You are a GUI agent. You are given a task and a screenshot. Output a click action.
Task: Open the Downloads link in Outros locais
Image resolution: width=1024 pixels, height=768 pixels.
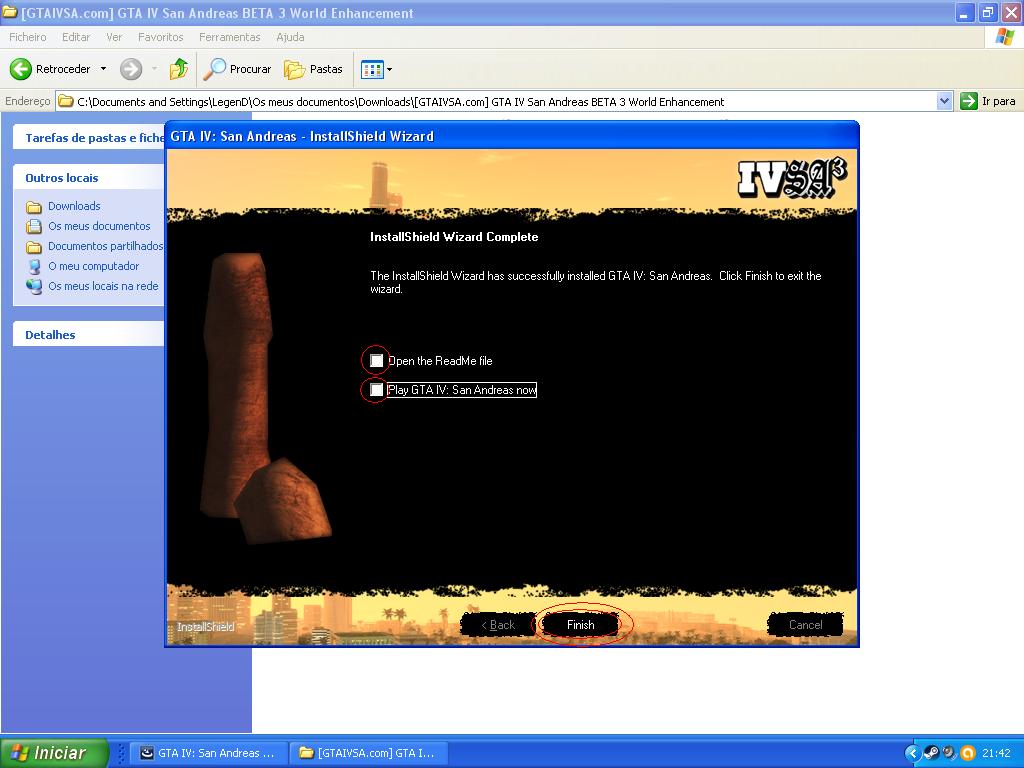(x=74, y=206)
